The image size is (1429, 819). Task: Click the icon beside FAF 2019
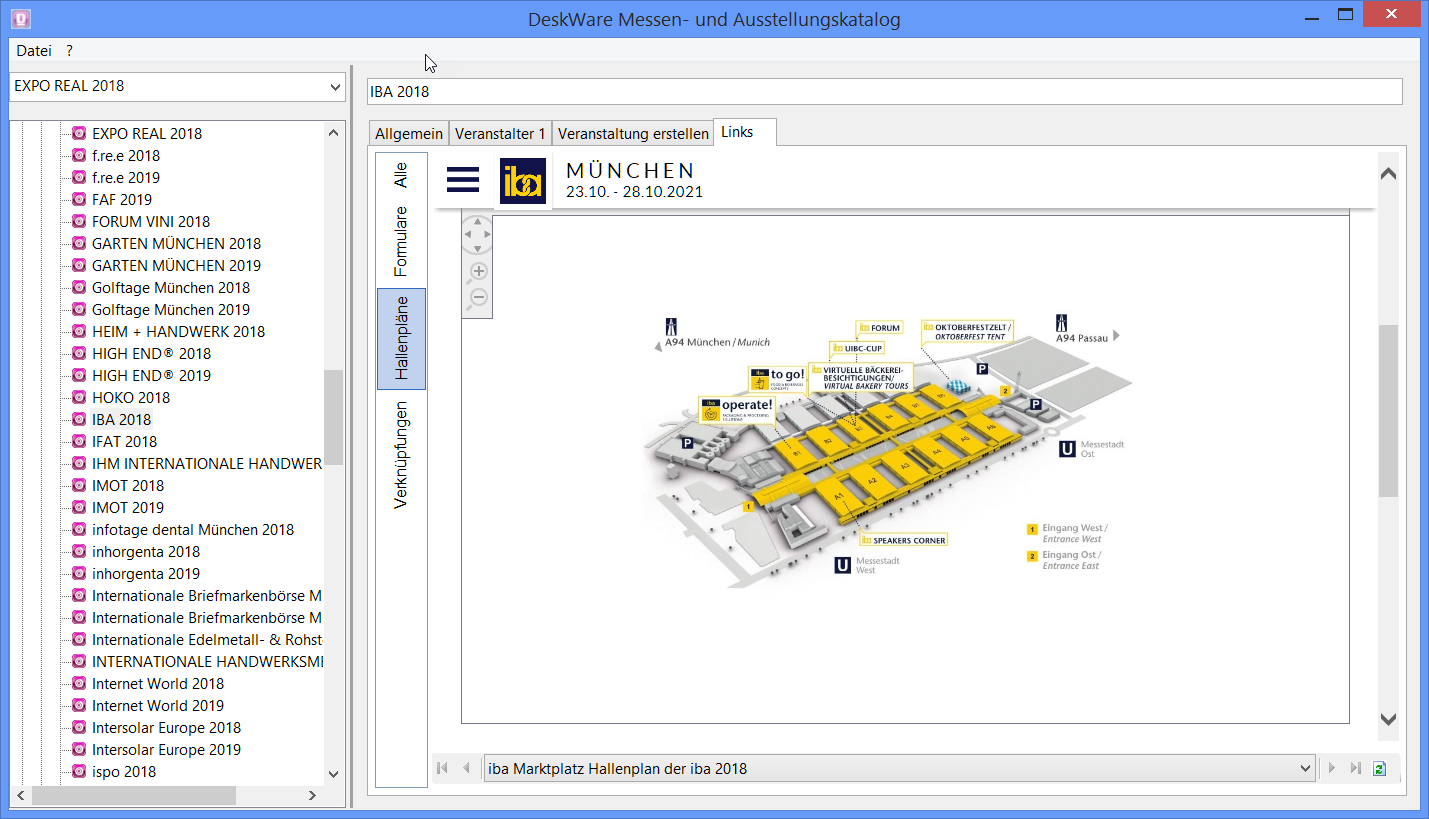click(x=79, y=199)
